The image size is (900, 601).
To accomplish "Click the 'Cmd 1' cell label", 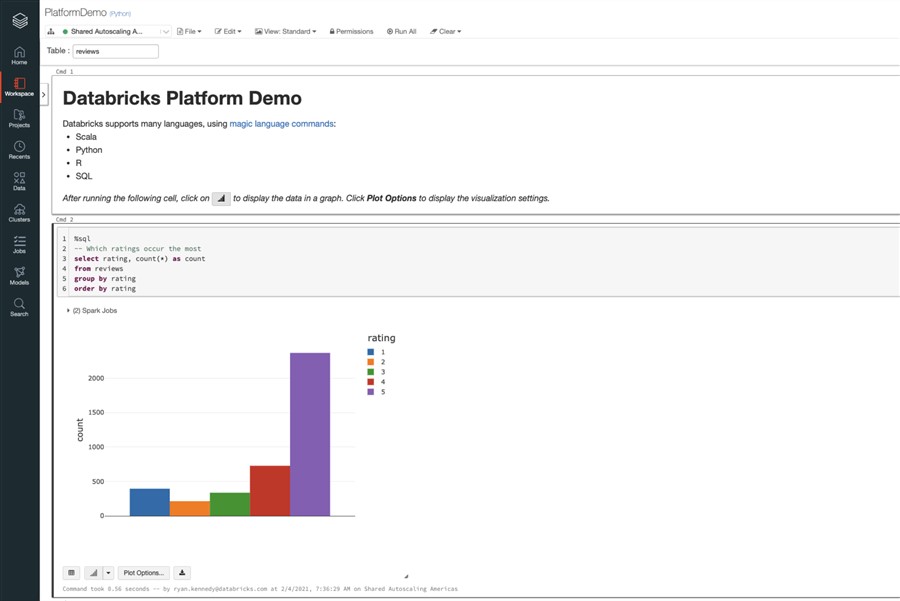I will 64,72.
